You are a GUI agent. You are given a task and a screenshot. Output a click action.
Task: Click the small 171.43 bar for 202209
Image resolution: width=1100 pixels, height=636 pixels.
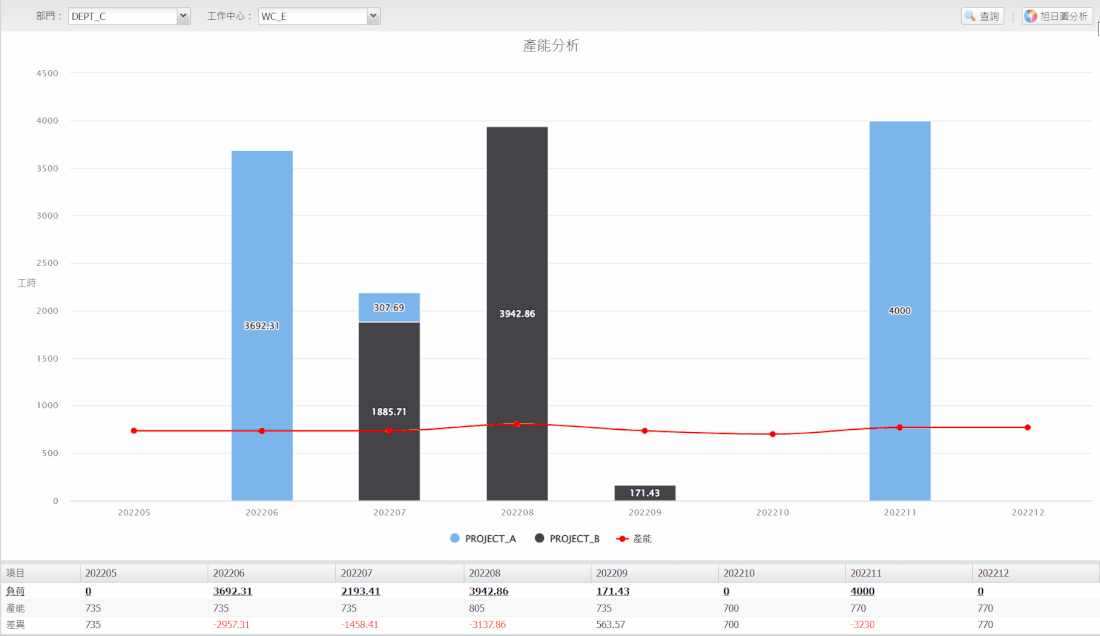click(x=644, y=493)
